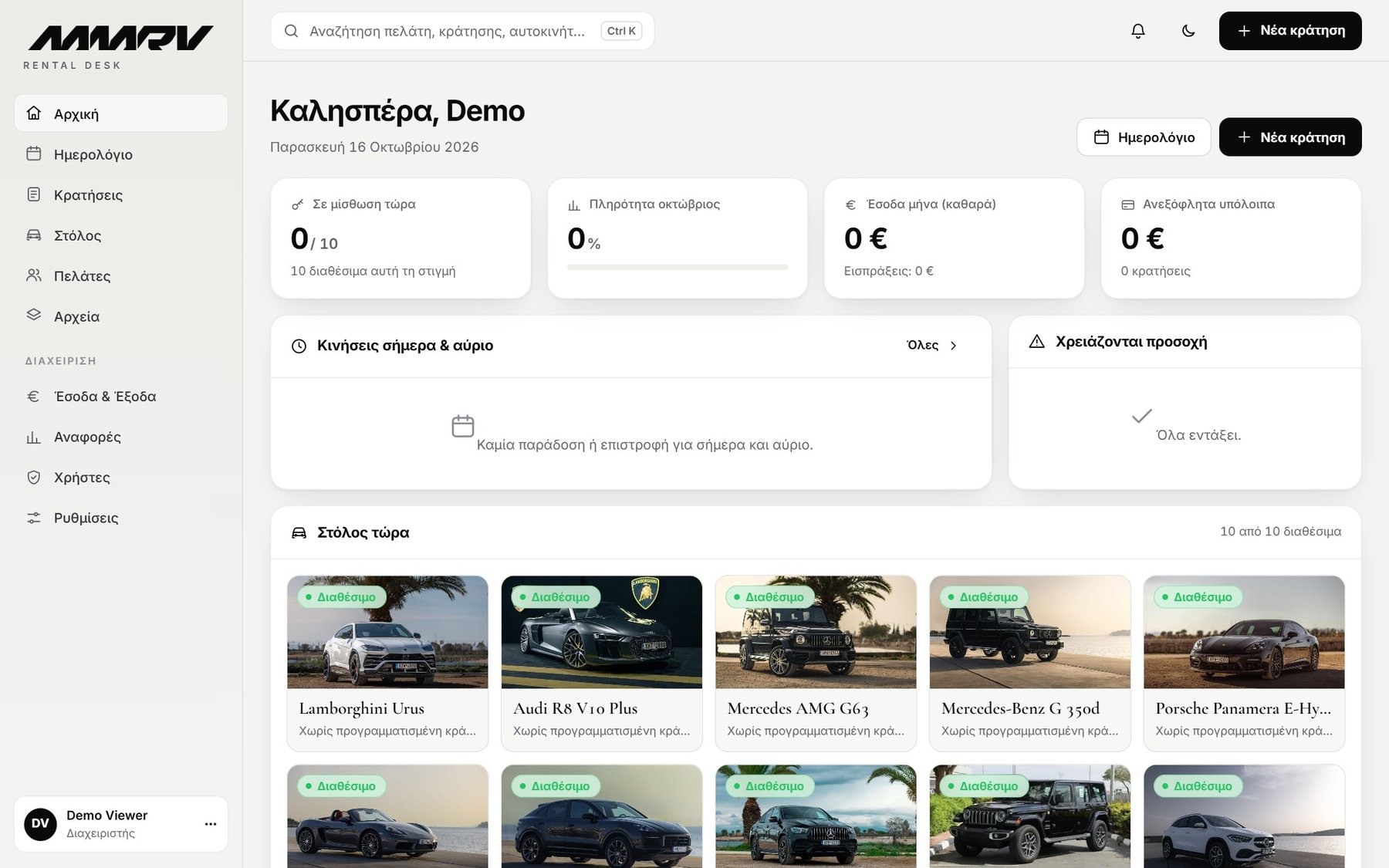
Task: Click the home icon in sidebar
Action: 33,113
